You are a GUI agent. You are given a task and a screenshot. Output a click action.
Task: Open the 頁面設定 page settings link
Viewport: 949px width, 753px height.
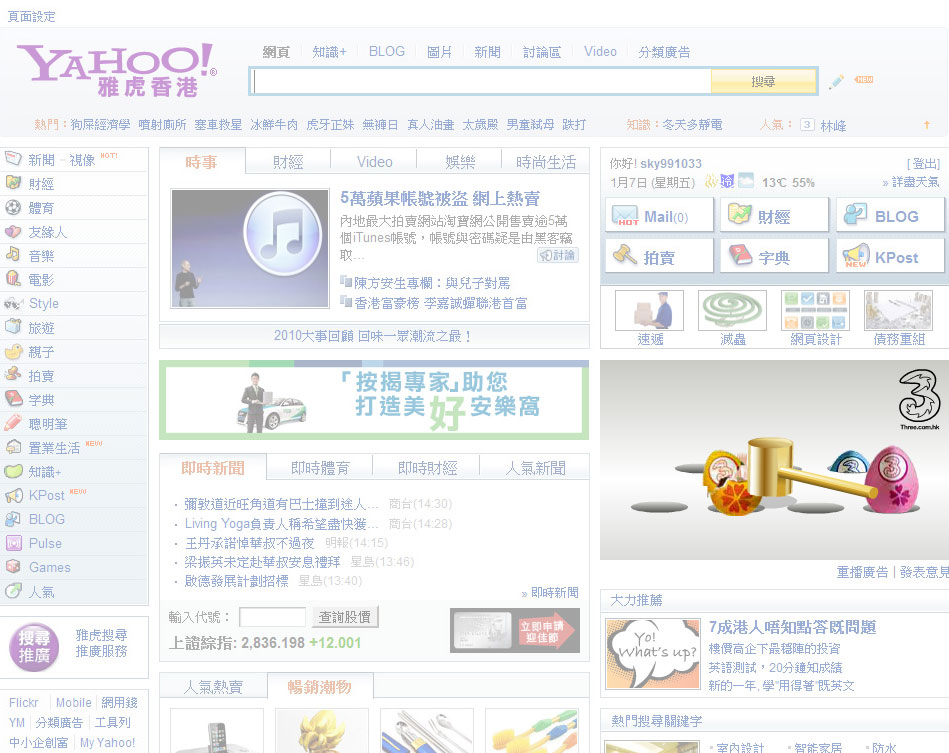coord(31,17)
